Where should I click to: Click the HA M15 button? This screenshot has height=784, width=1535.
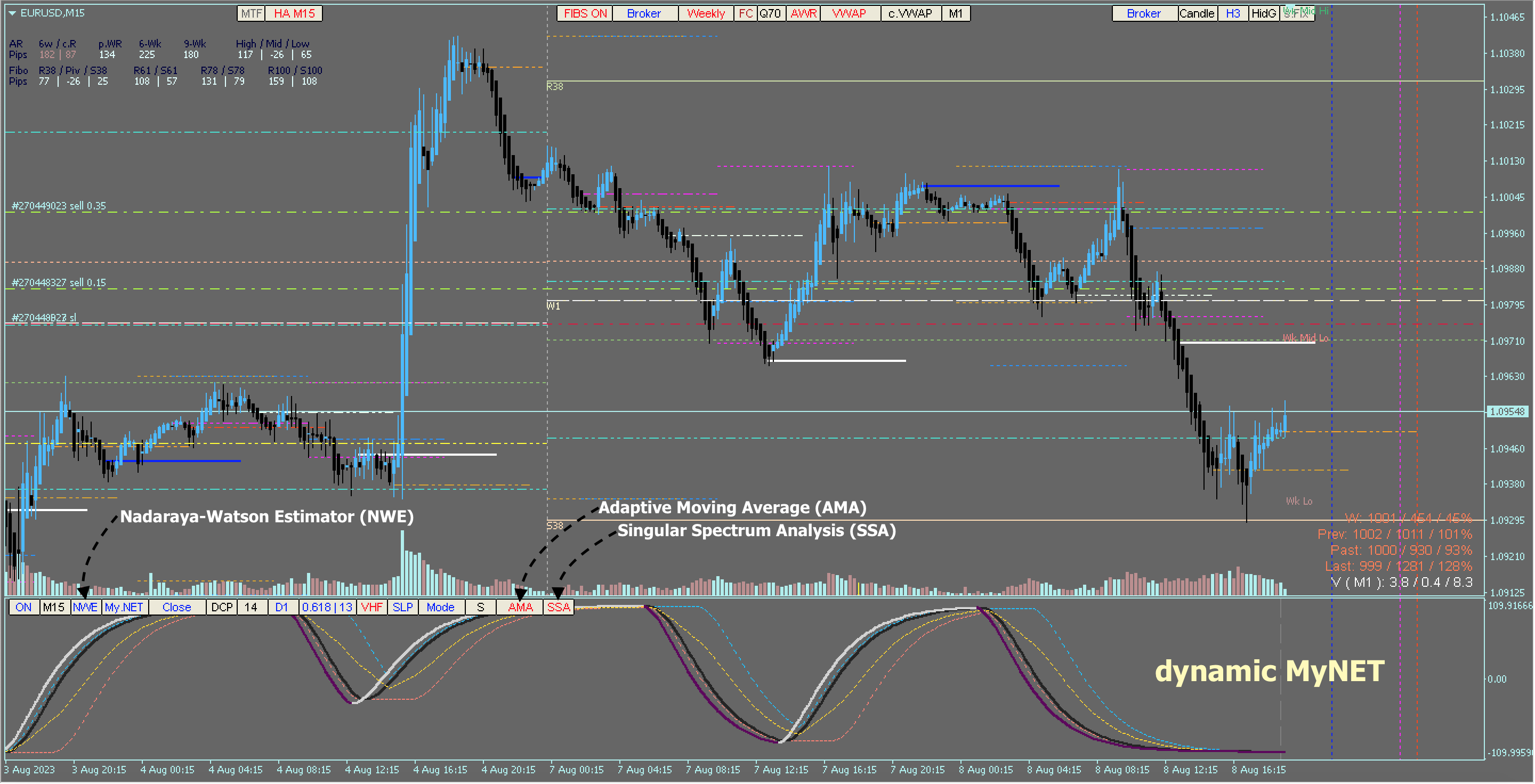tap(294, 13)
